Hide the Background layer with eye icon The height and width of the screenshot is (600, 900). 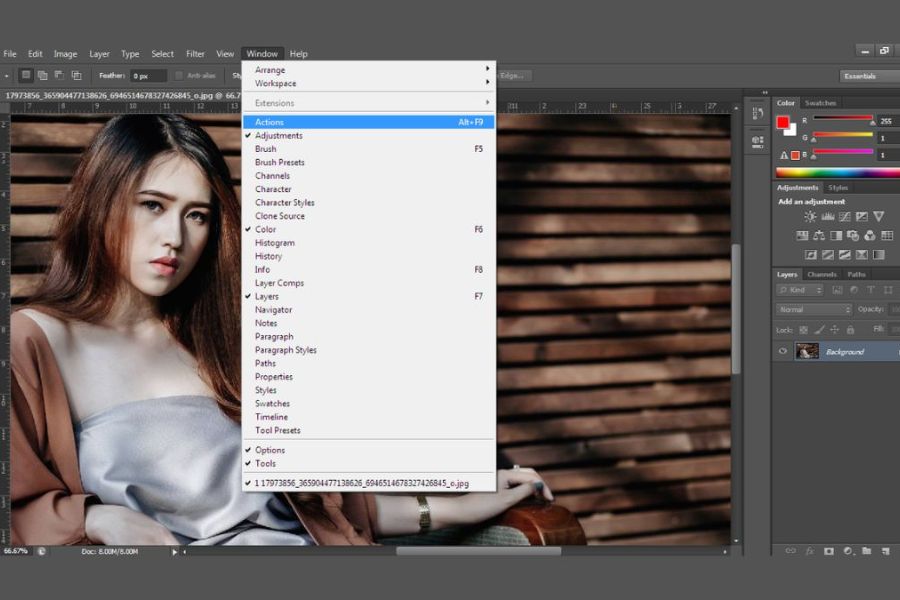click(783, 351)
